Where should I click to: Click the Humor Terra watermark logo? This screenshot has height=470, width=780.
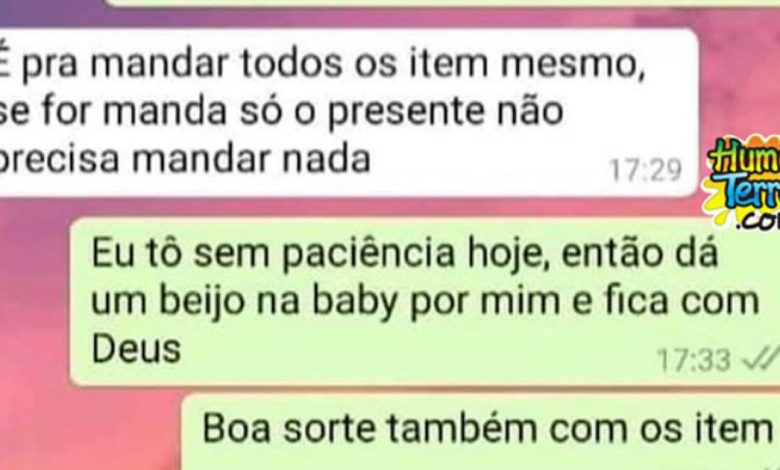pos(742,181)
